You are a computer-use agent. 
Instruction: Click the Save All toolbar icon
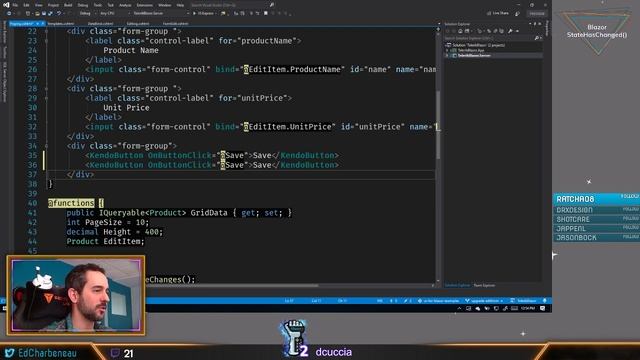[x=50, y=13]
